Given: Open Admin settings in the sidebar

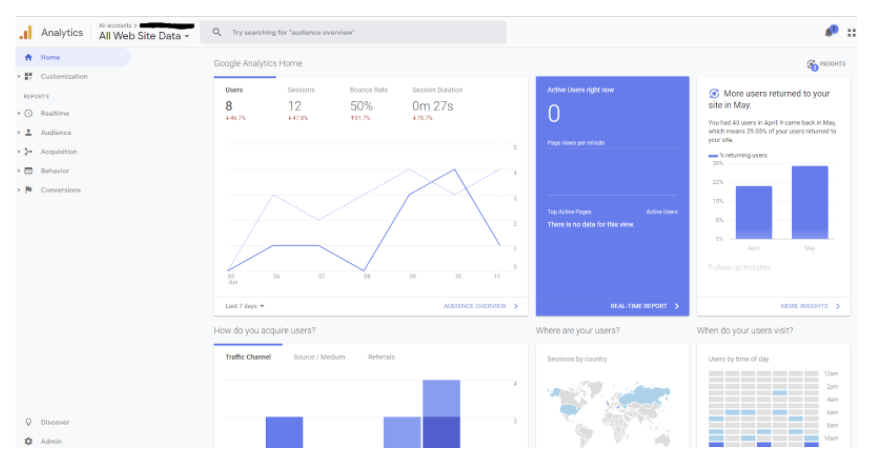Looking at the screenshot, I should coord(51,441).
